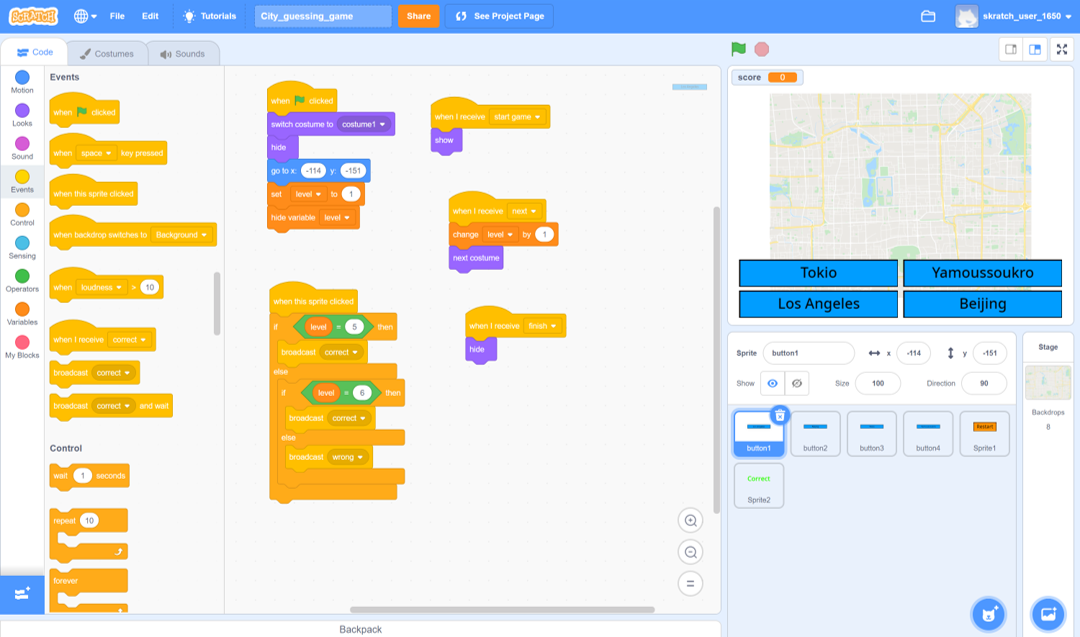Select the Sprite2 thumbnail
The image size is (1080, 637).
(758, 483)
